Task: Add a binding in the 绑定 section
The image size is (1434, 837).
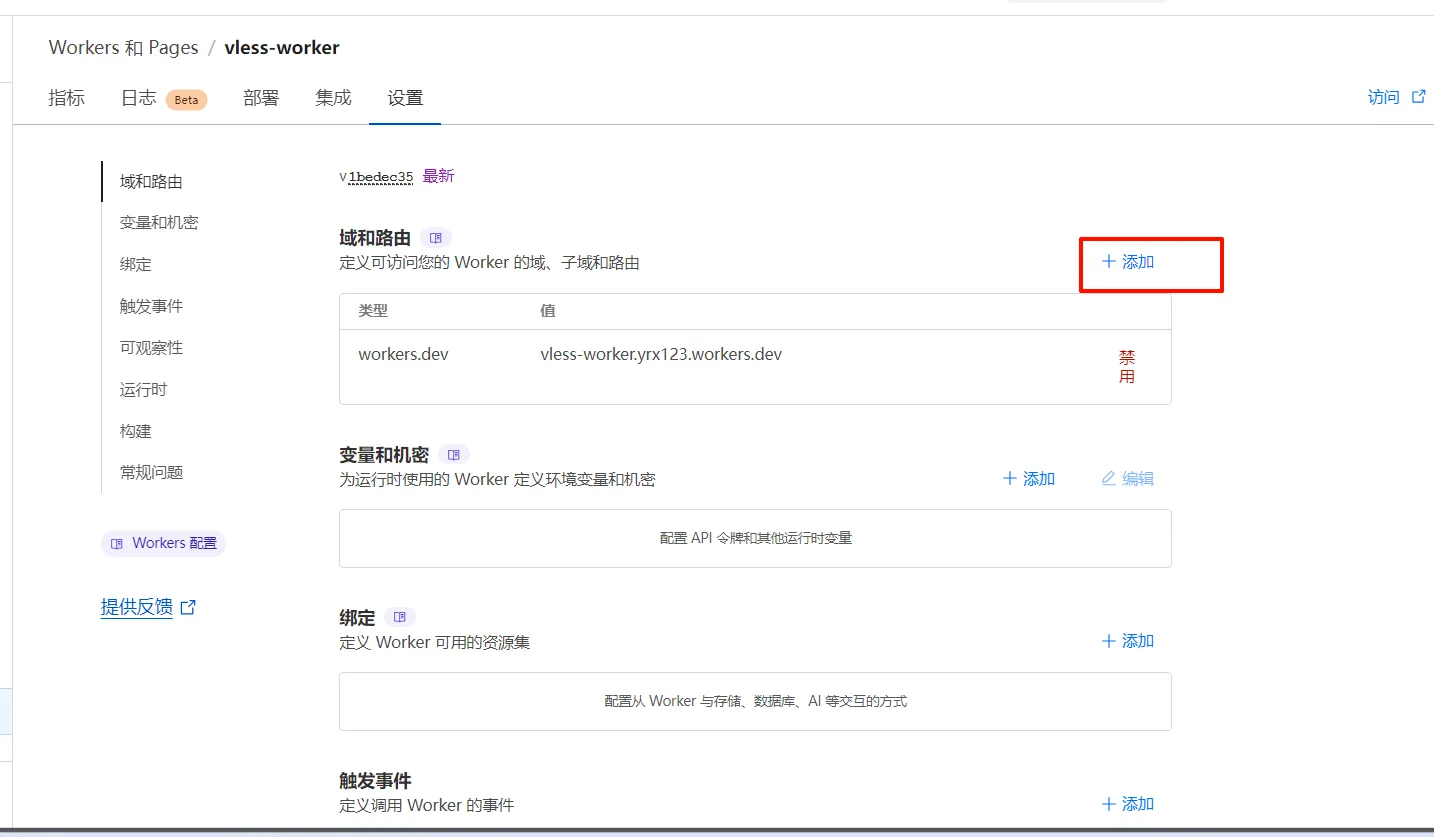Action: tap(1128, 641)
